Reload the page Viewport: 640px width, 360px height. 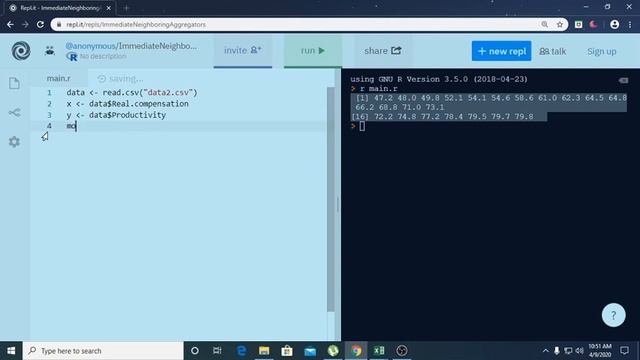tap(40, 24)
